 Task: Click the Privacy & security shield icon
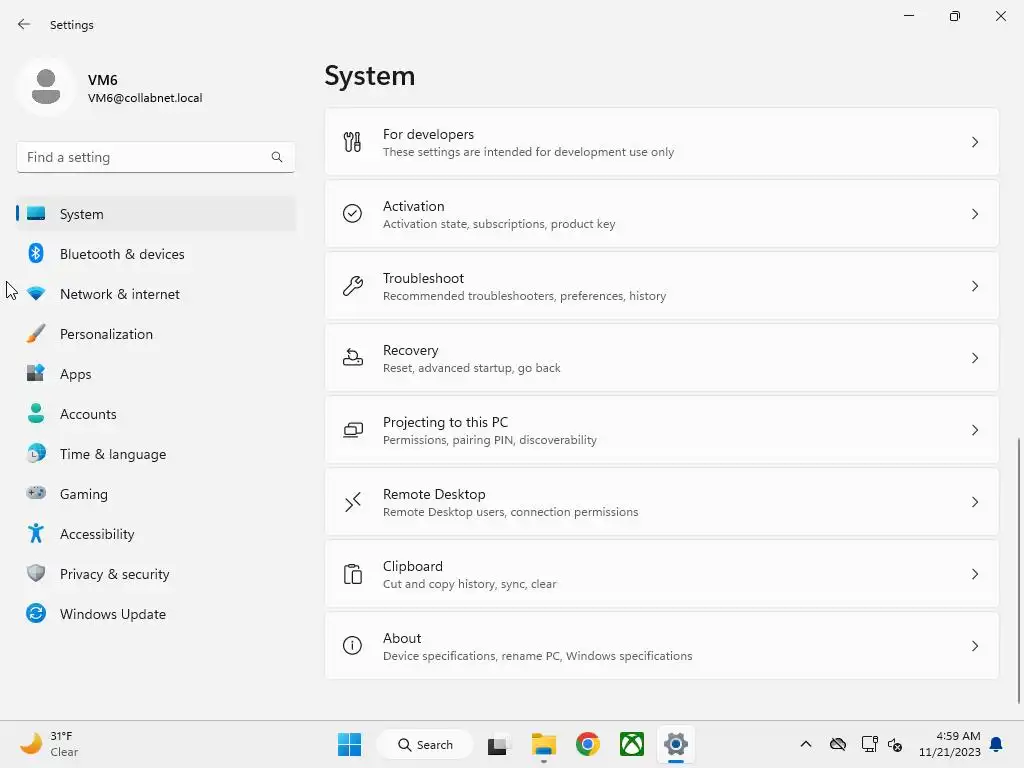pos(36,573)
